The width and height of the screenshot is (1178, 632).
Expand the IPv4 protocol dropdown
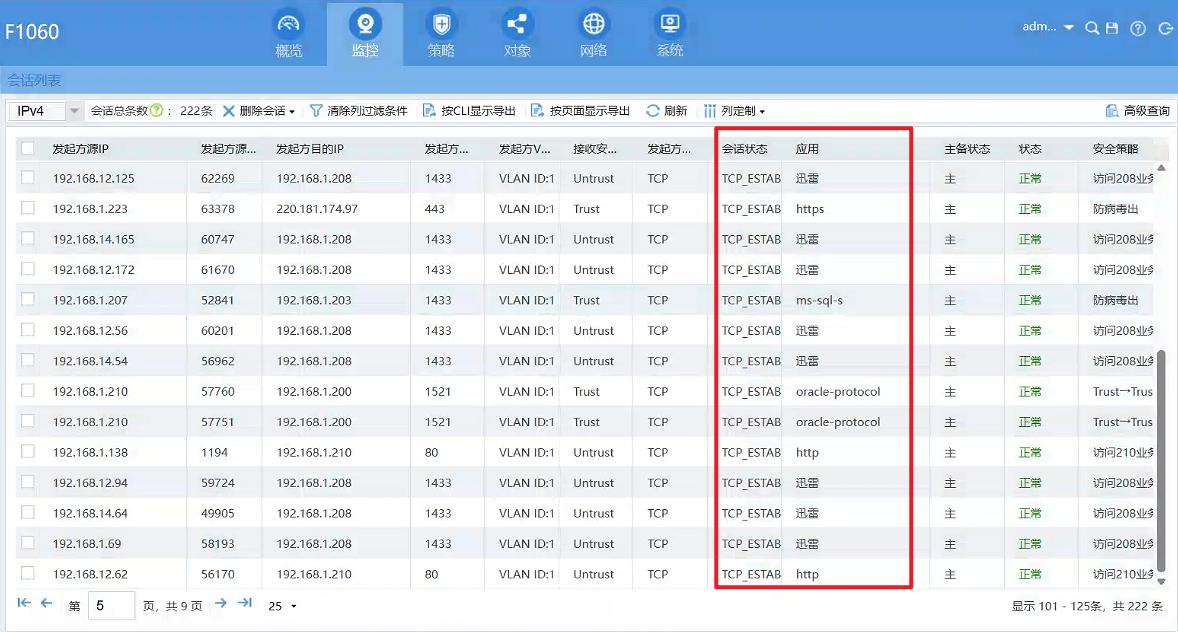(x=74, y=111)
